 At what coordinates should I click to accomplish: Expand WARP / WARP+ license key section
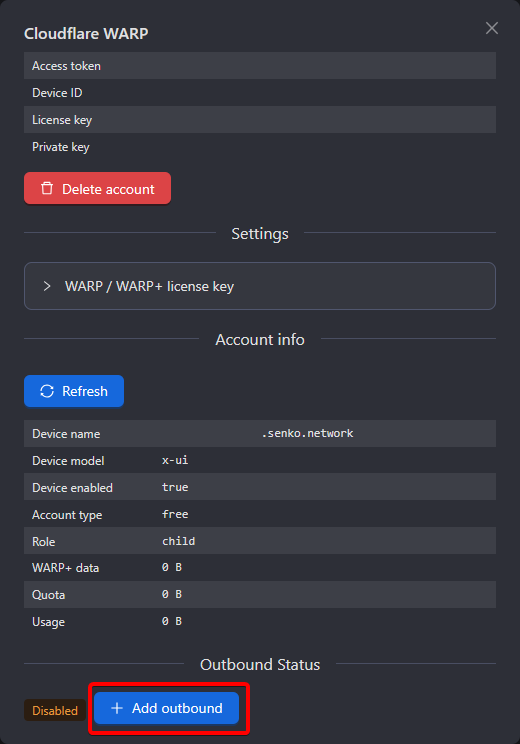coord(260,286)
